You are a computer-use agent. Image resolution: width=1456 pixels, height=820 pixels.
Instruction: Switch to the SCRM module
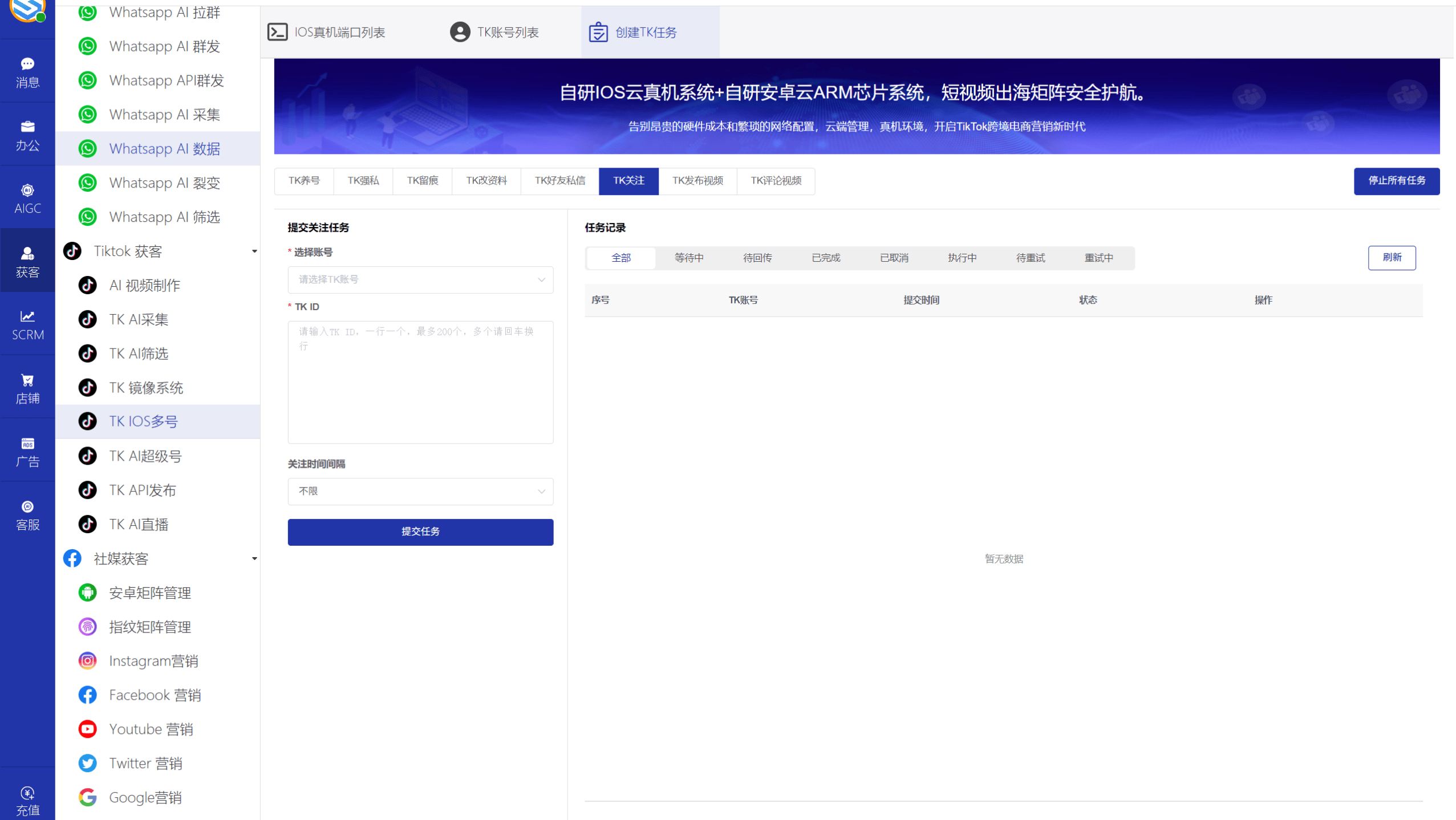coord(27,324)
